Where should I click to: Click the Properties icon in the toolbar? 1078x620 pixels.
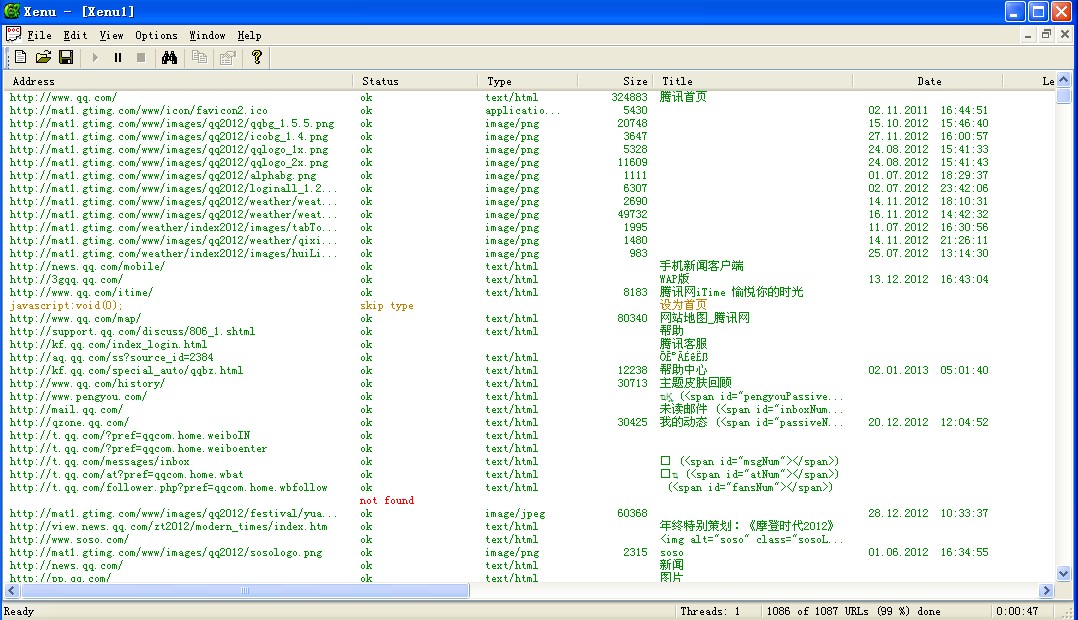tap(227, 58)
